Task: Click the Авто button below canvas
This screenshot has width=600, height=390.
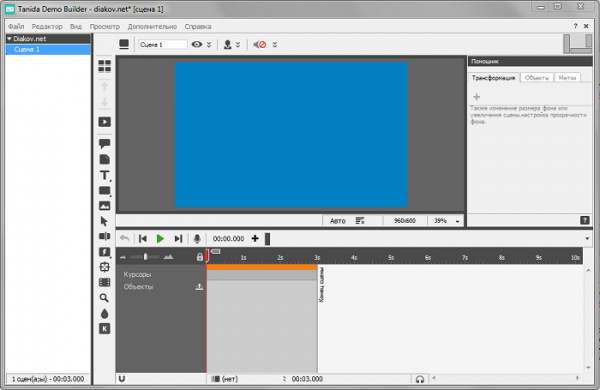Action: tap(338, 221)
